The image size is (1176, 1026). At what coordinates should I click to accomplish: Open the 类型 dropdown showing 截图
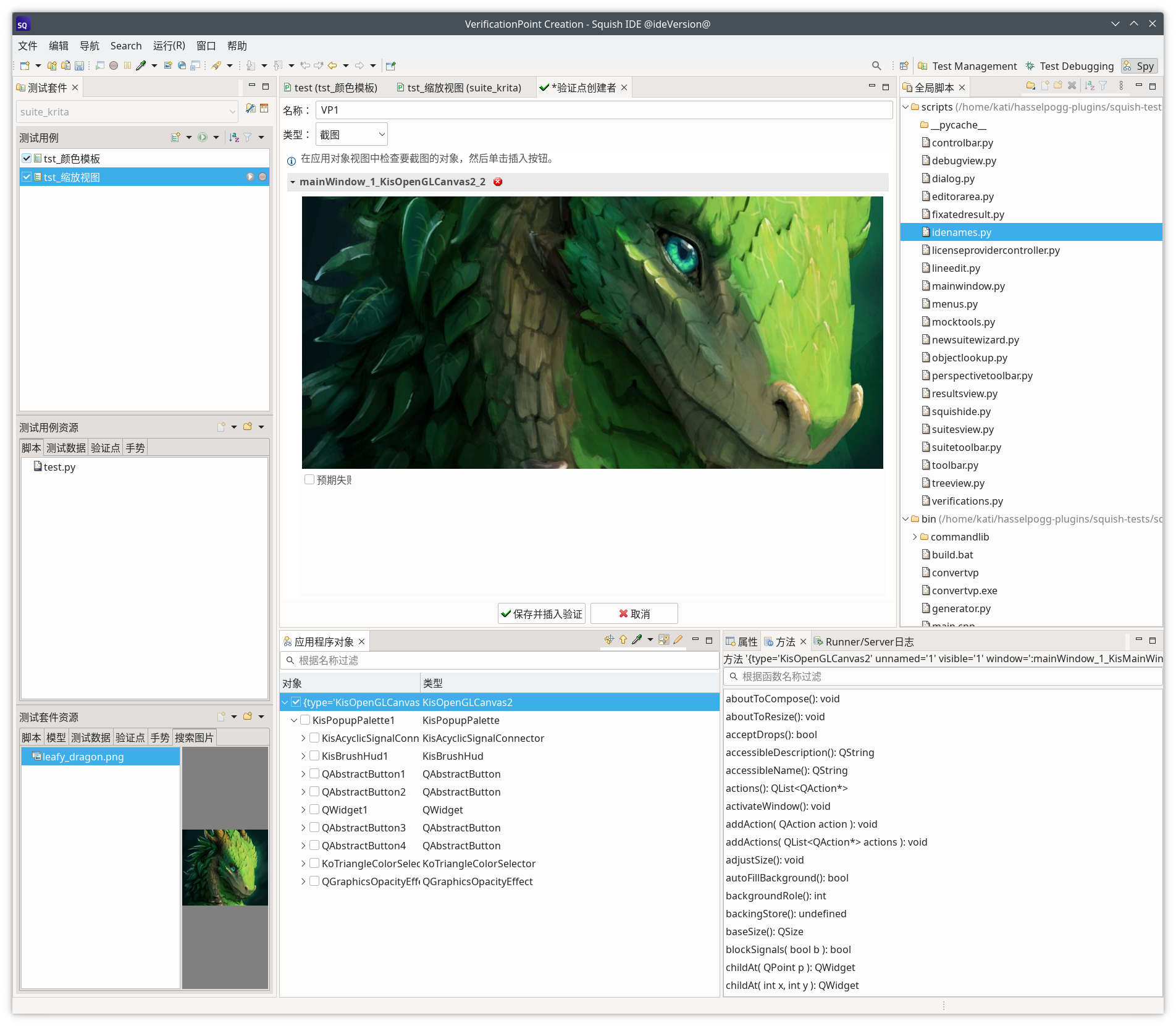pyautogui.click(x=351, y=134)
